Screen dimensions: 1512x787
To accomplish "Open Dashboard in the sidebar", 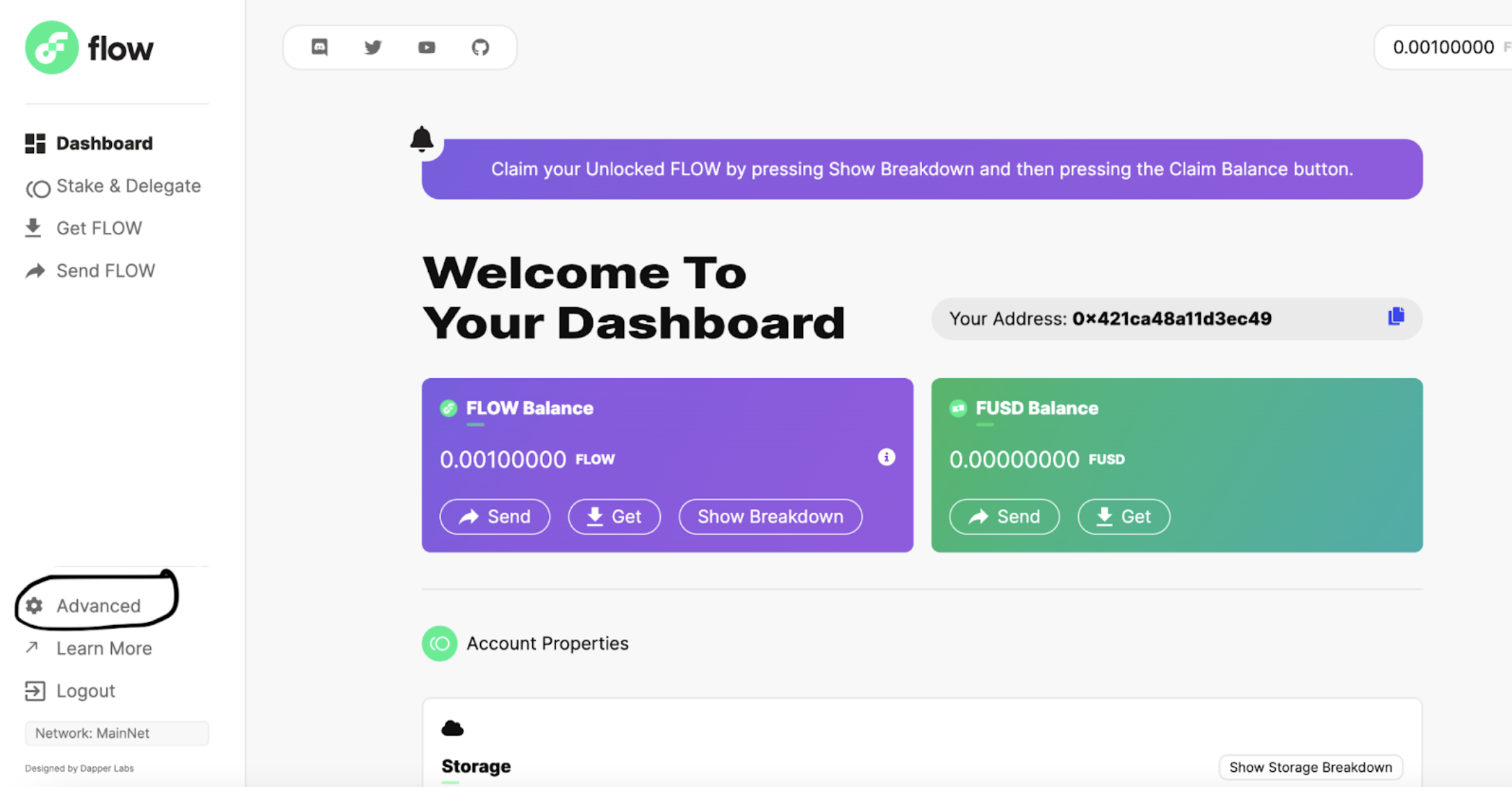I will (x=89, y=143).
